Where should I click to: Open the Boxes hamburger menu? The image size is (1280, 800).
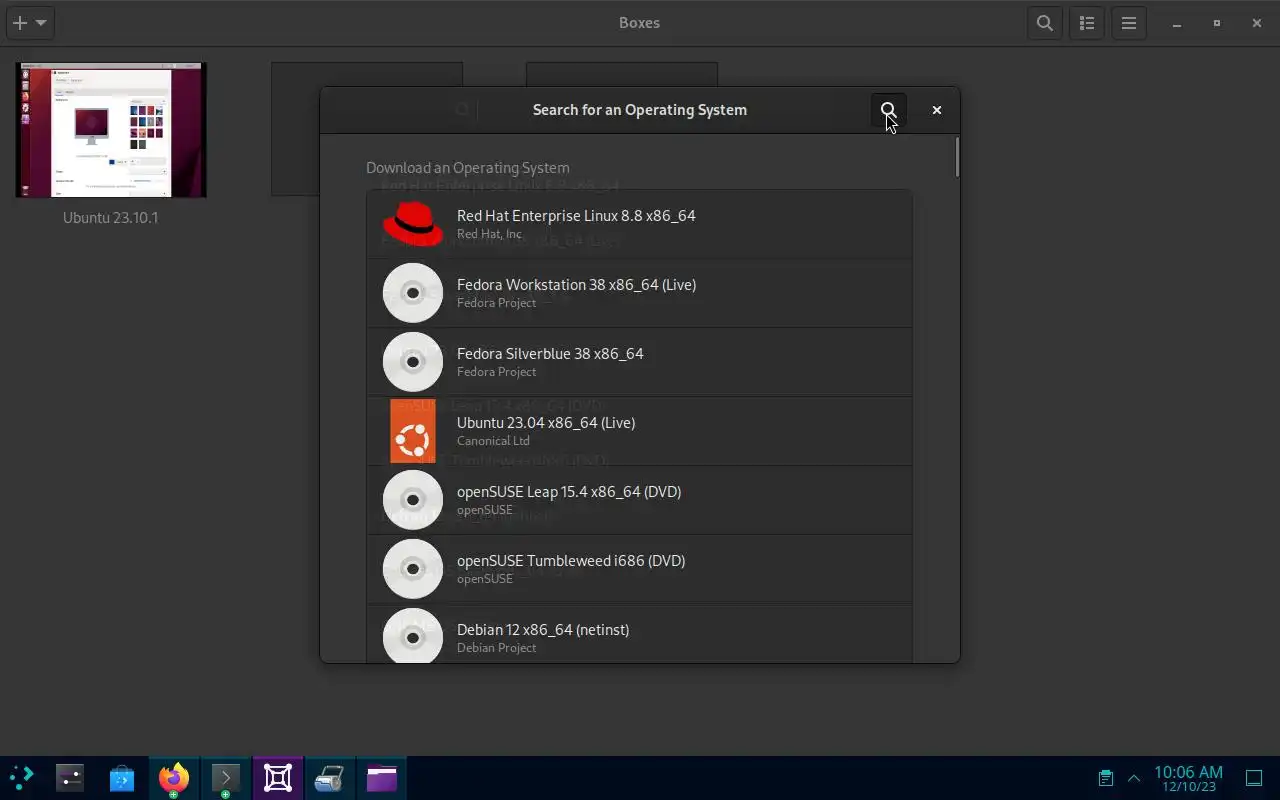[x=1129, y=23]
